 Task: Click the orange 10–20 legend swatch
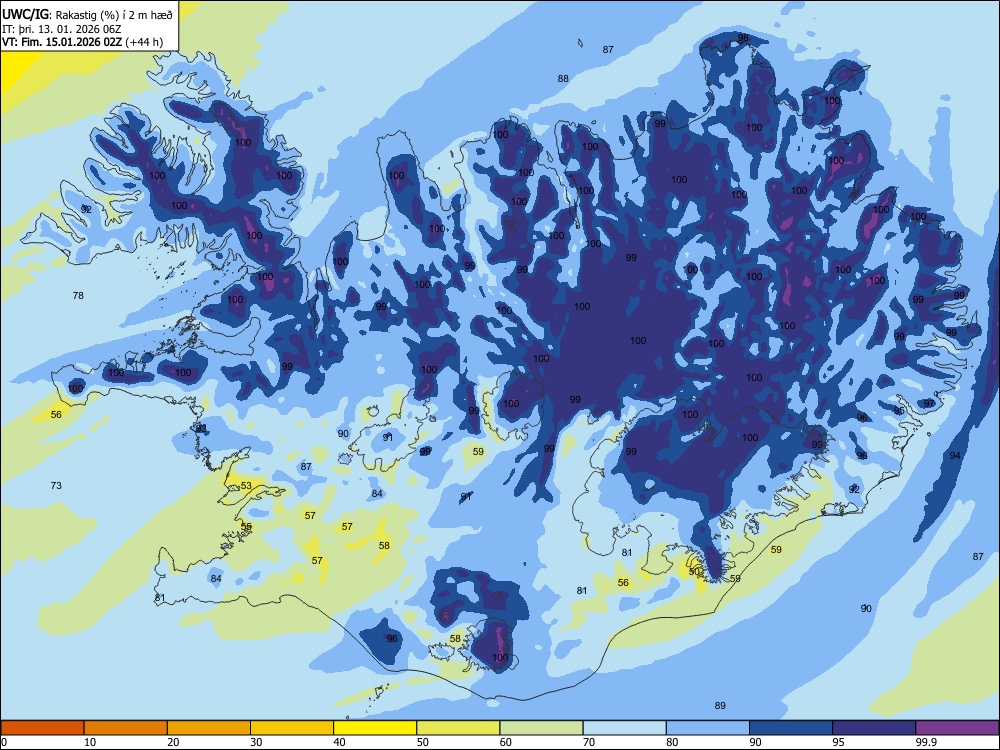point(126,728)
